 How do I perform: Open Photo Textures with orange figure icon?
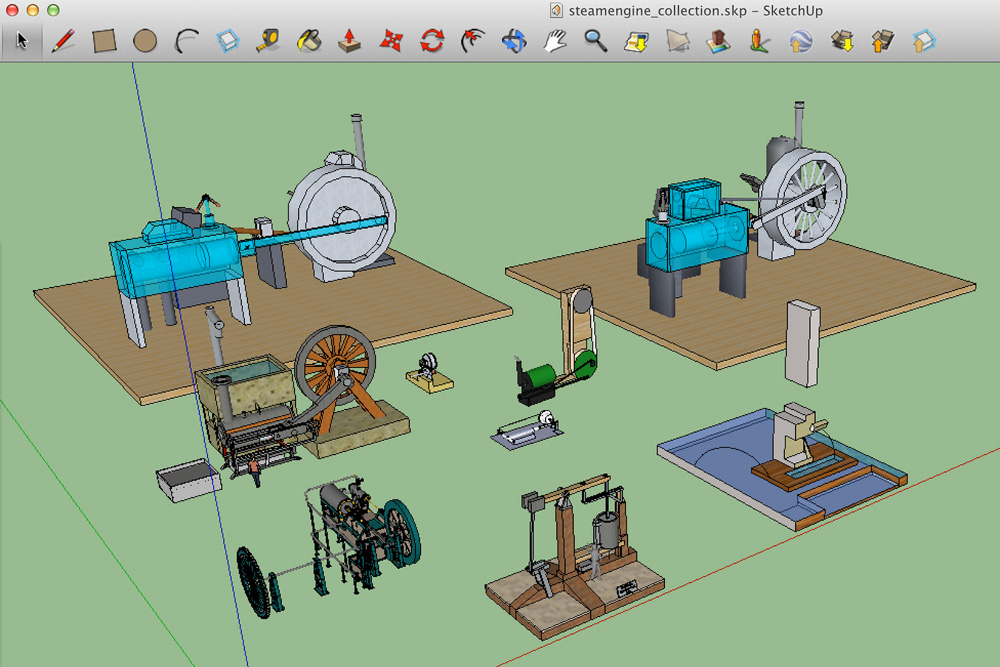pos(759,41)
